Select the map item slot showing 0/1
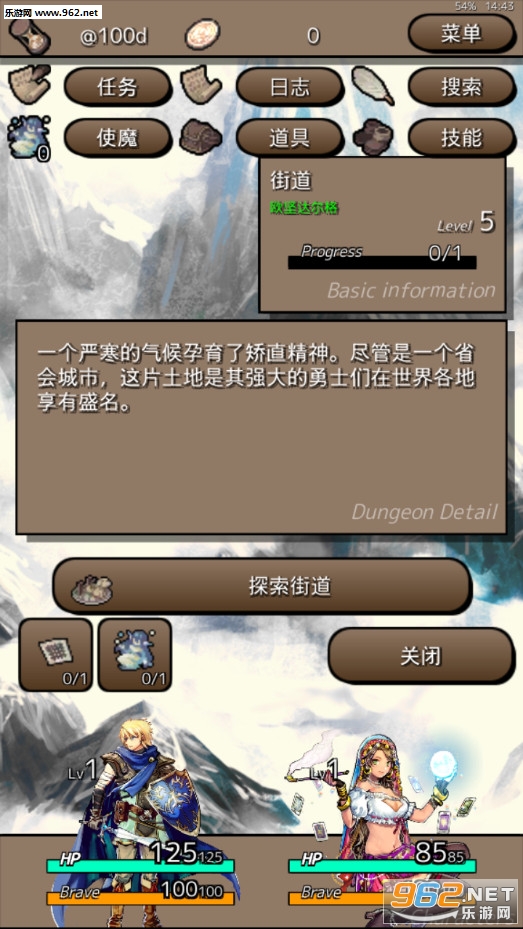Image resolution: width=523 pixels, height=929 pixels. click(x=56, y=655)
